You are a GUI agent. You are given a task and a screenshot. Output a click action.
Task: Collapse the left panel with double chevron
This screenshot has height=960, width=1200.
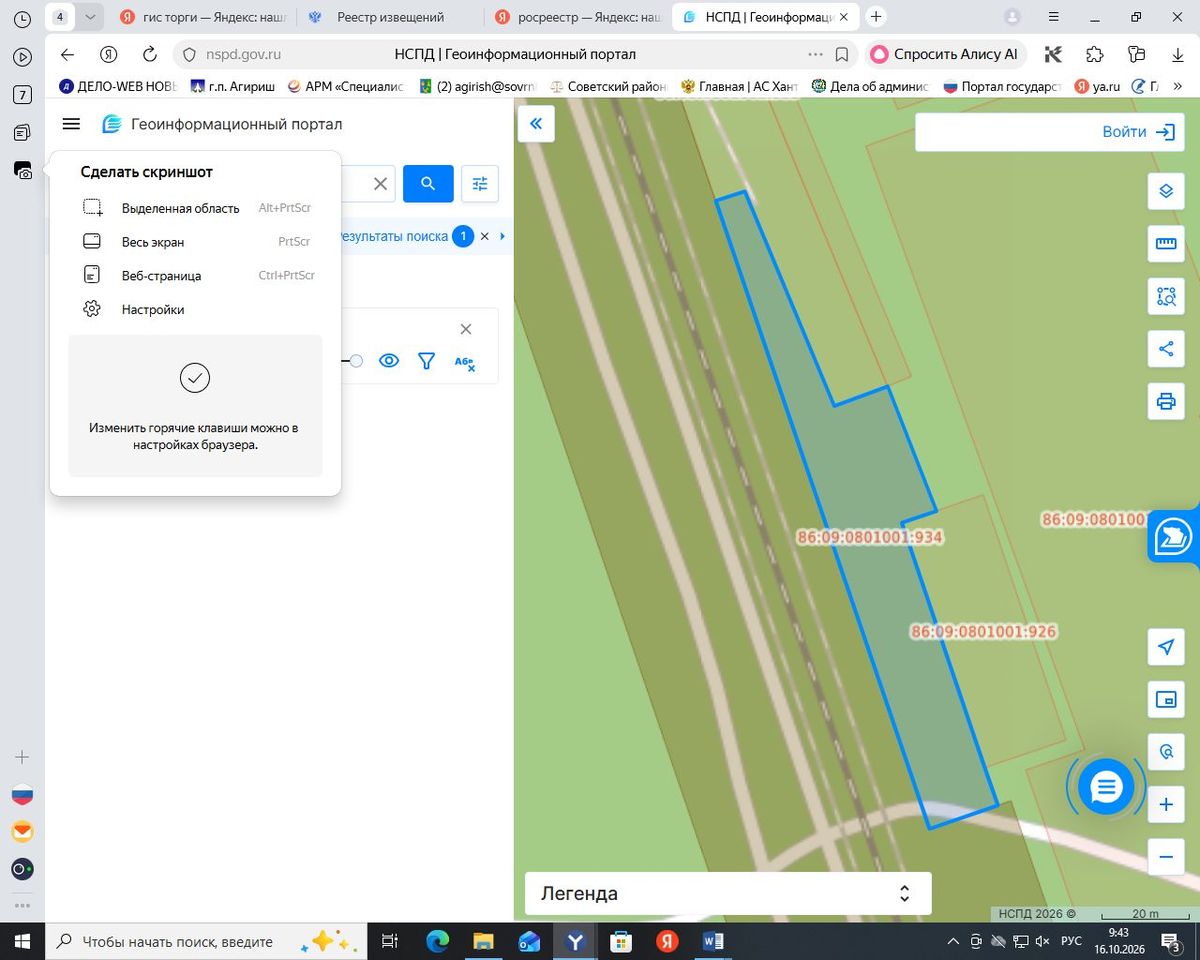[536, 123]
